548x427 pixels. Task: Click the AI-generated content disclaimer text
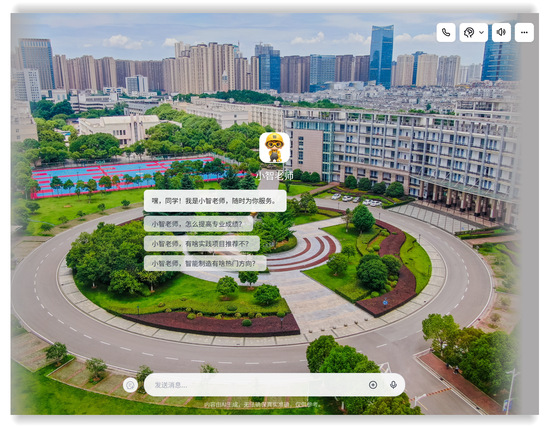[261, 404]
